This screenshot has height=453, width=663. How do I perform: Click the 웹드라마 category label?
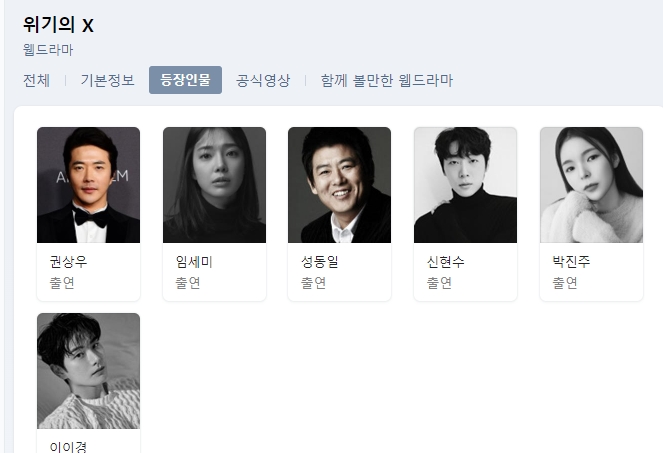coord(48,50)
